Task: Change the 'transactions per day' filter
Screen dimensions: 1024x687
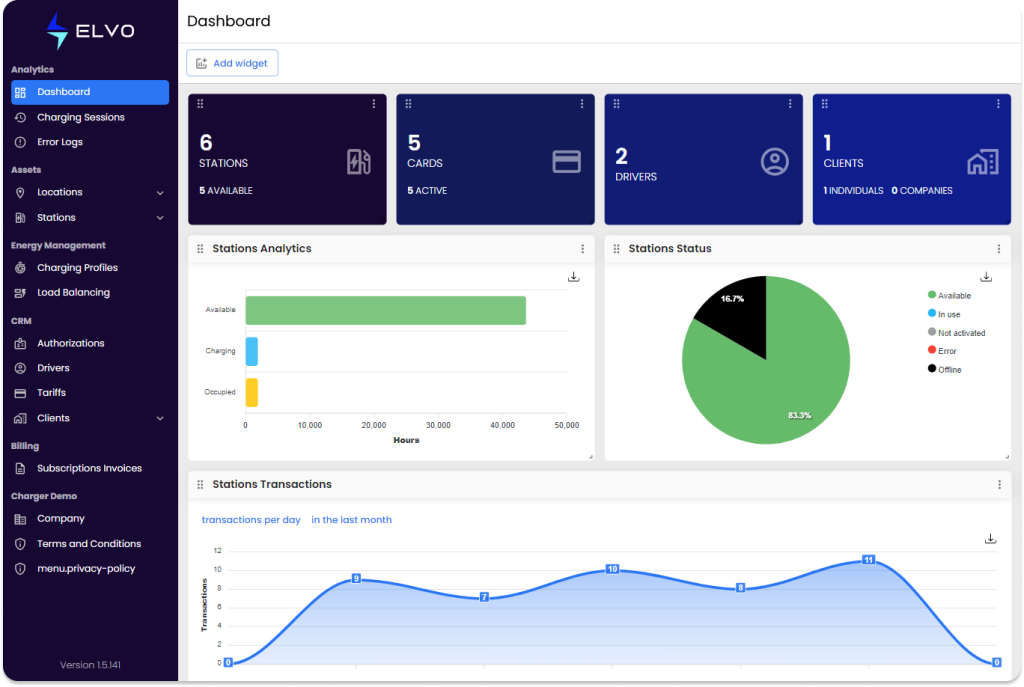Action: (251, 520)
